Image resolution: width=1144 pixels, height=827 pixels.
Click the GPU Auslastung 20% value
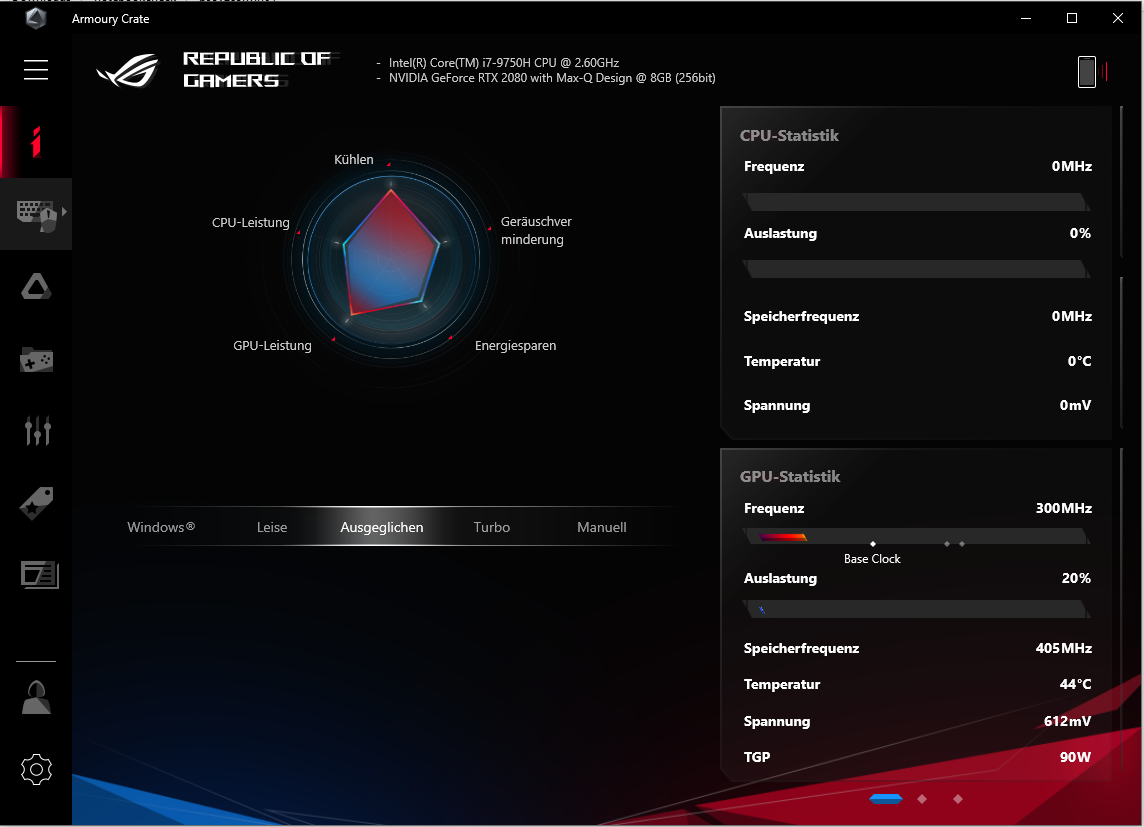pyautogui.click(x=1076, y=578)
